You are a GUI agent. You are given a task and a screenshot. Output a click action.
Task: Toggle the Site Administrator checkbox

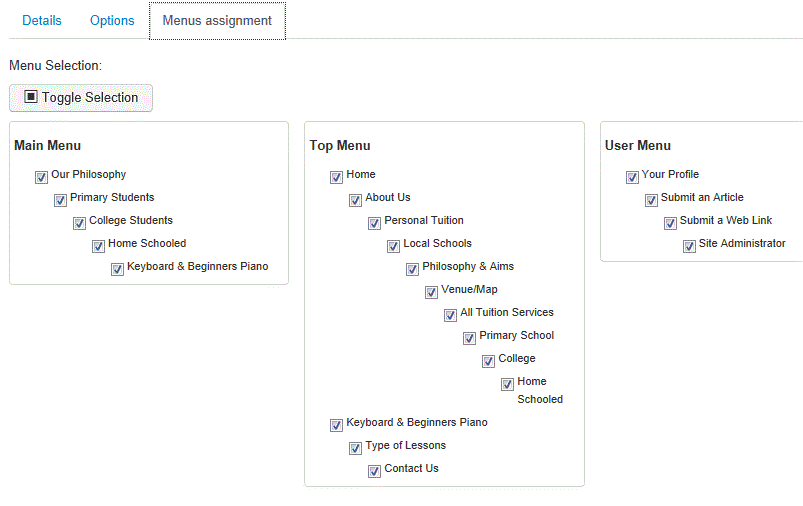click(x=689, y=246)
